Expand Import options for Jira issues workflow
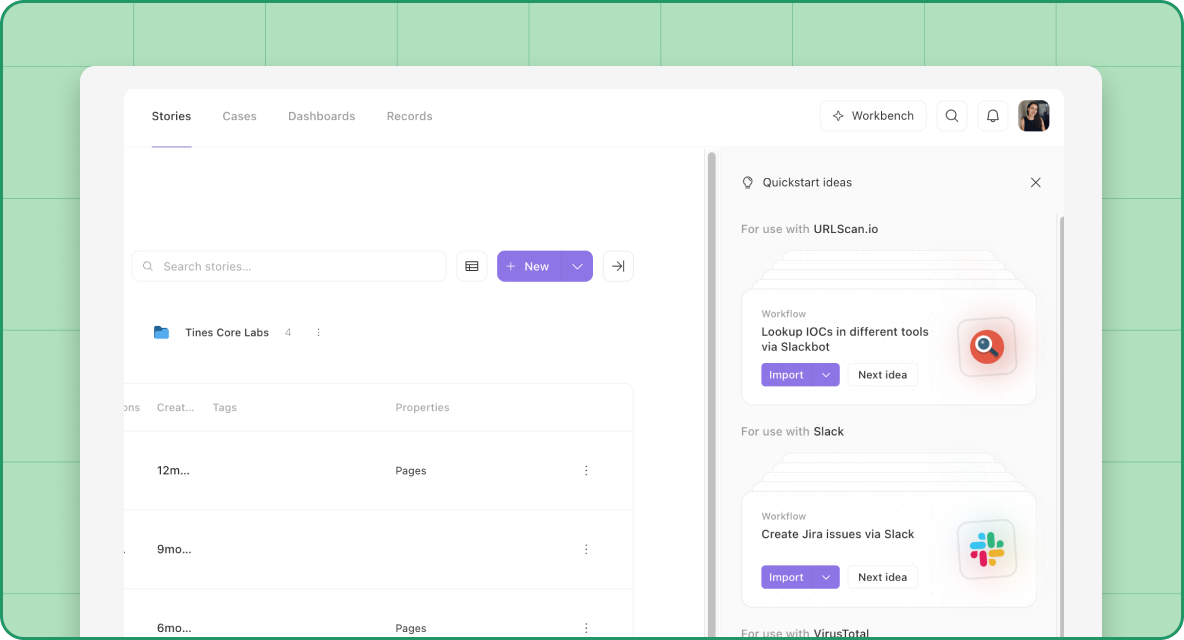This screenshot has height=640, width=1184. pyautogui.click(x=826, y=577)
